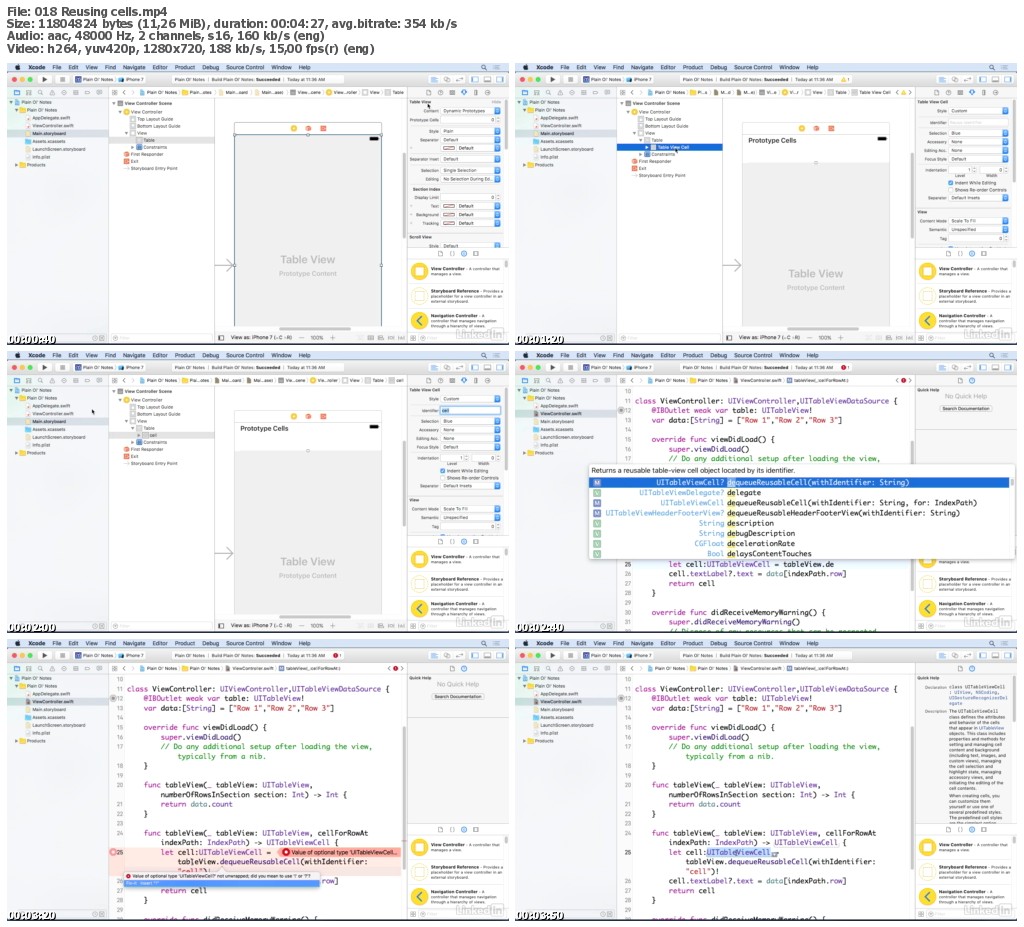
Task: Click Identifier field in 00:02:00 frame
Action: [x=470, y=410]
